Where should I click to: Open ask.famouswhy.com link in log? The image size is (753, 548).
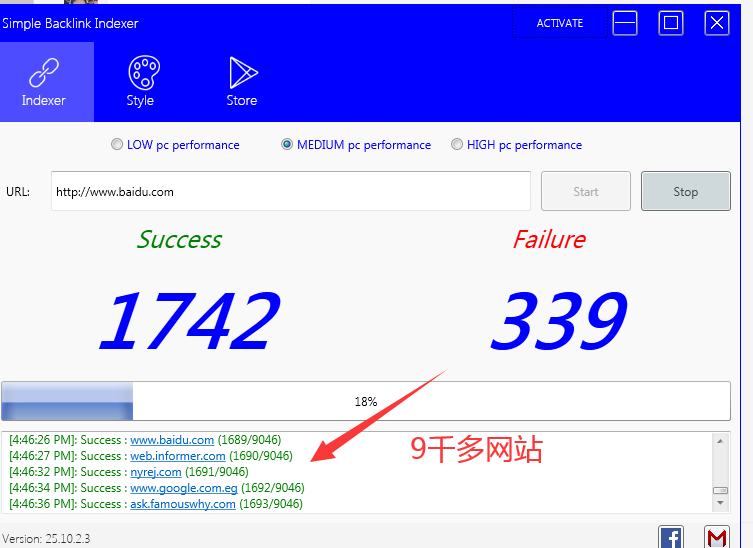tap(183, 504)
